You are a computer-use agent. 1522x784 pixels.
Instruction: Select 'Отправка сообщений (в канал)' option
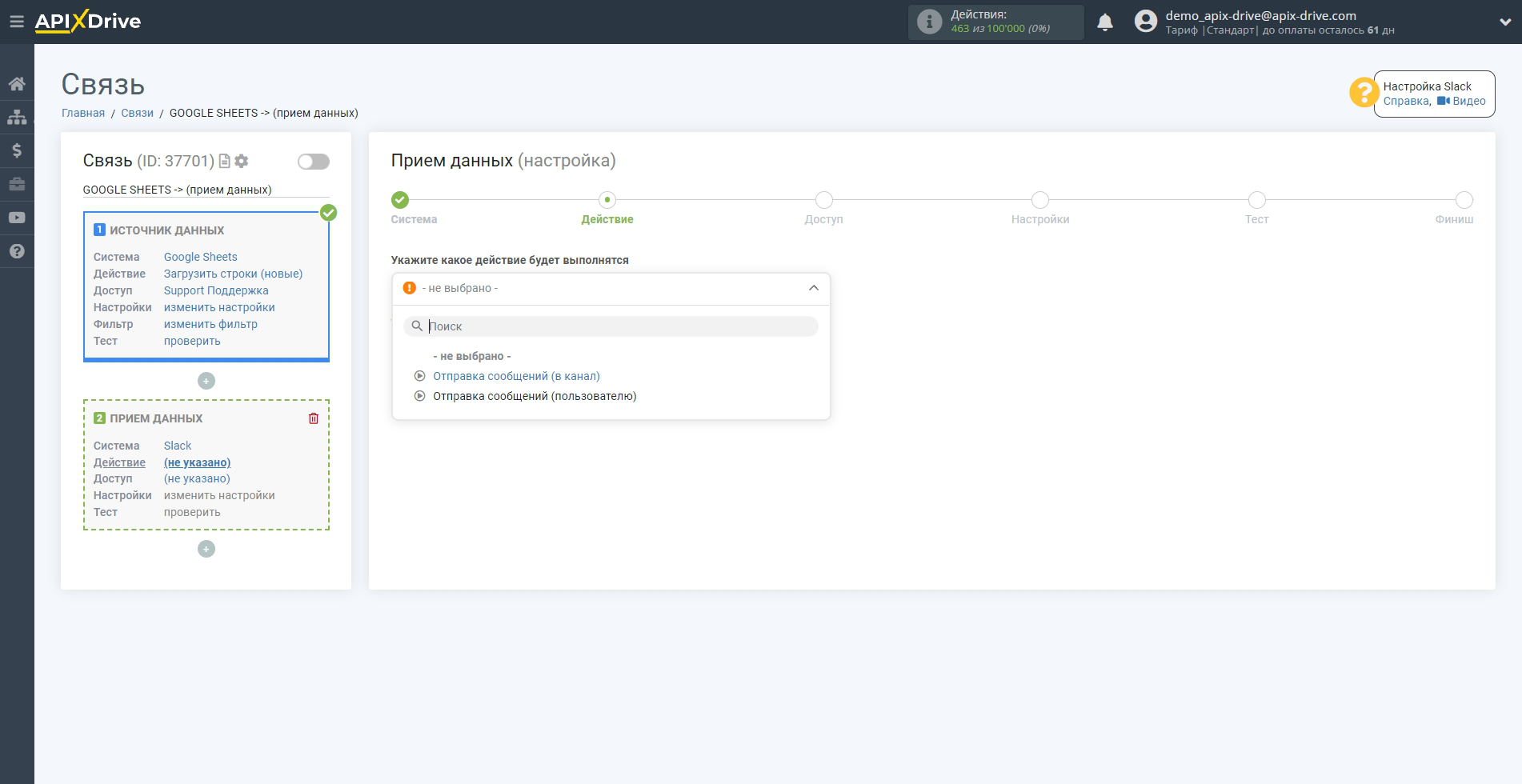click(x=516, y=376)
